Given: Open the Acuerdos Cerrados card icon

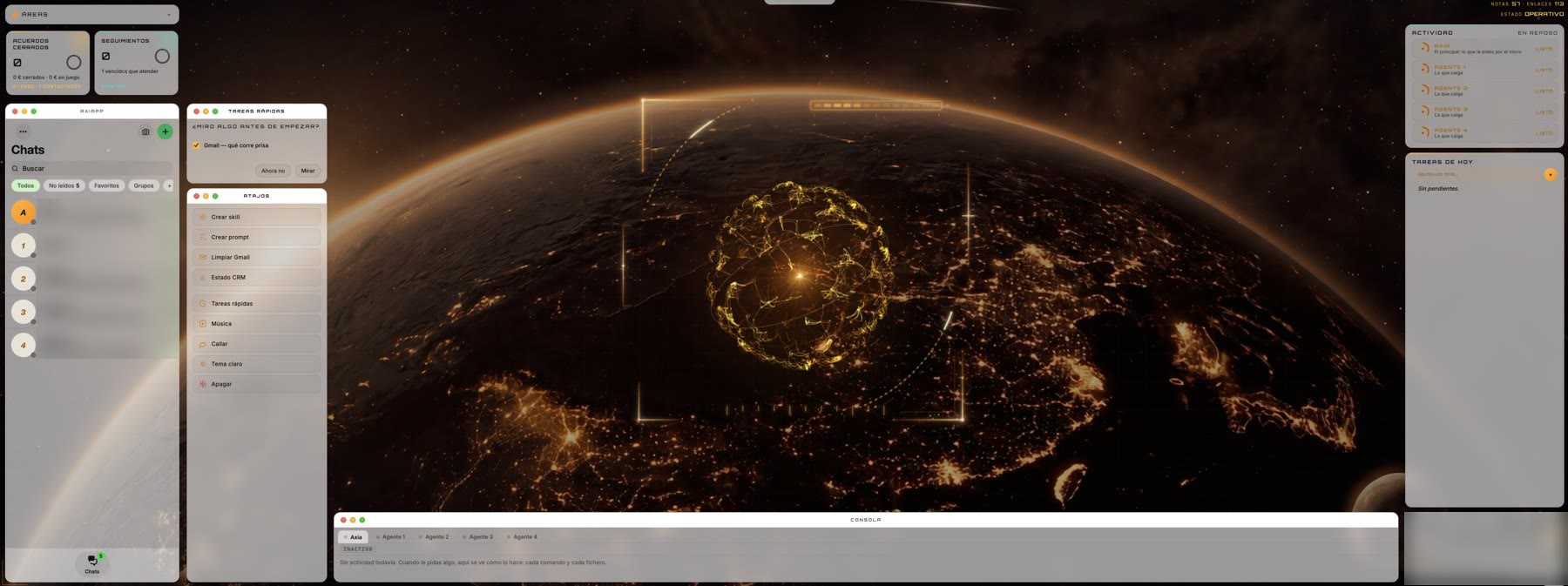Looking at the screenshot, I should (17, 63).
